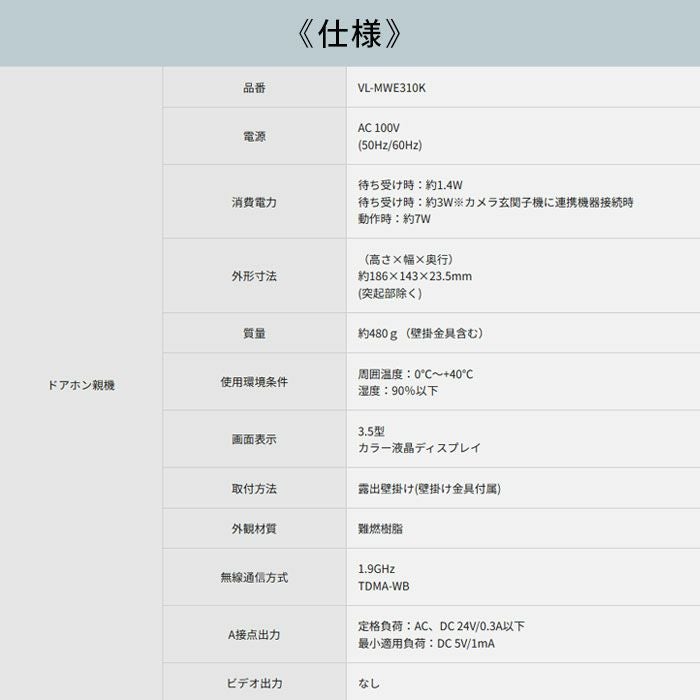
Task: Click the 質量 row label
Action: [x=254, y=333]
